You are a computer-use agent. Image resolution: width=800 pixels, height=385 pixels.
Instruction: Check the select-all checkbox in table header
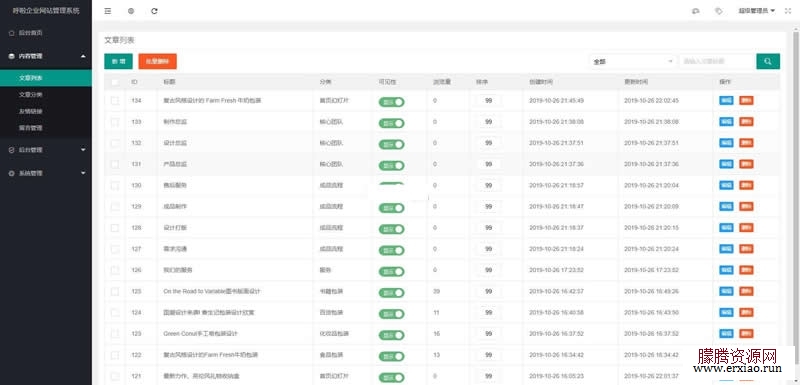pos(115,82)
